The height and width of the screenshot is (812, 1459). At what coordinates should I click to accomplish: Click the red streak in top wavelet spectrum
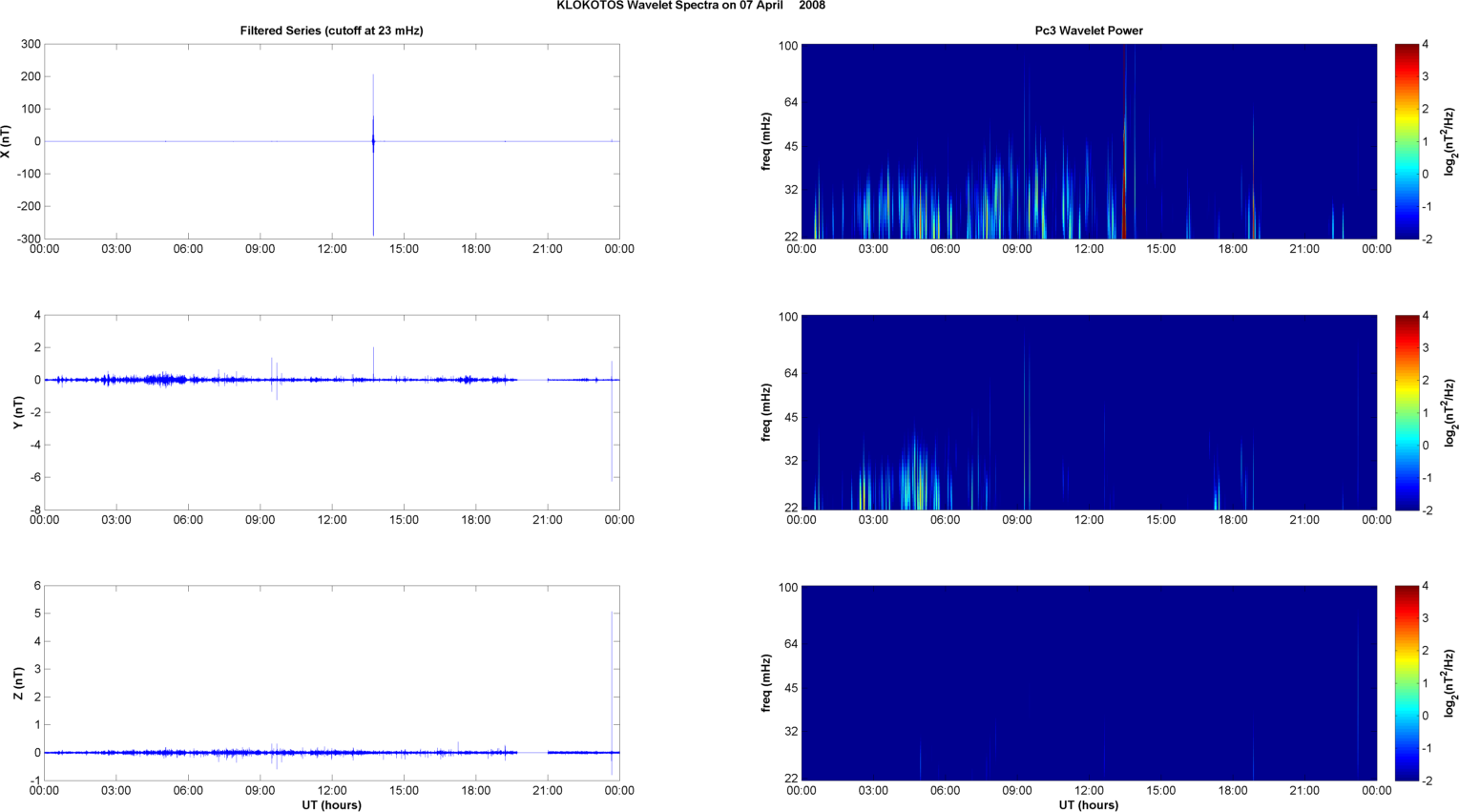[x=1124, y=143]
